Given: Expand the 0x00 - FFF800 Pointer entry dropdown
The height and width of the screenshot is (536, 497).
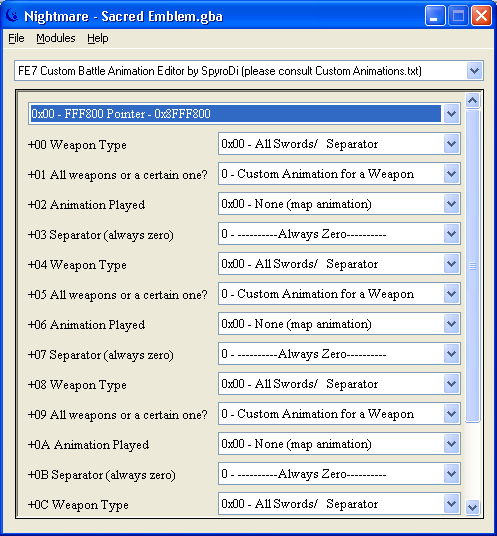Looking at the screenshot, I should tap(451, 113).
